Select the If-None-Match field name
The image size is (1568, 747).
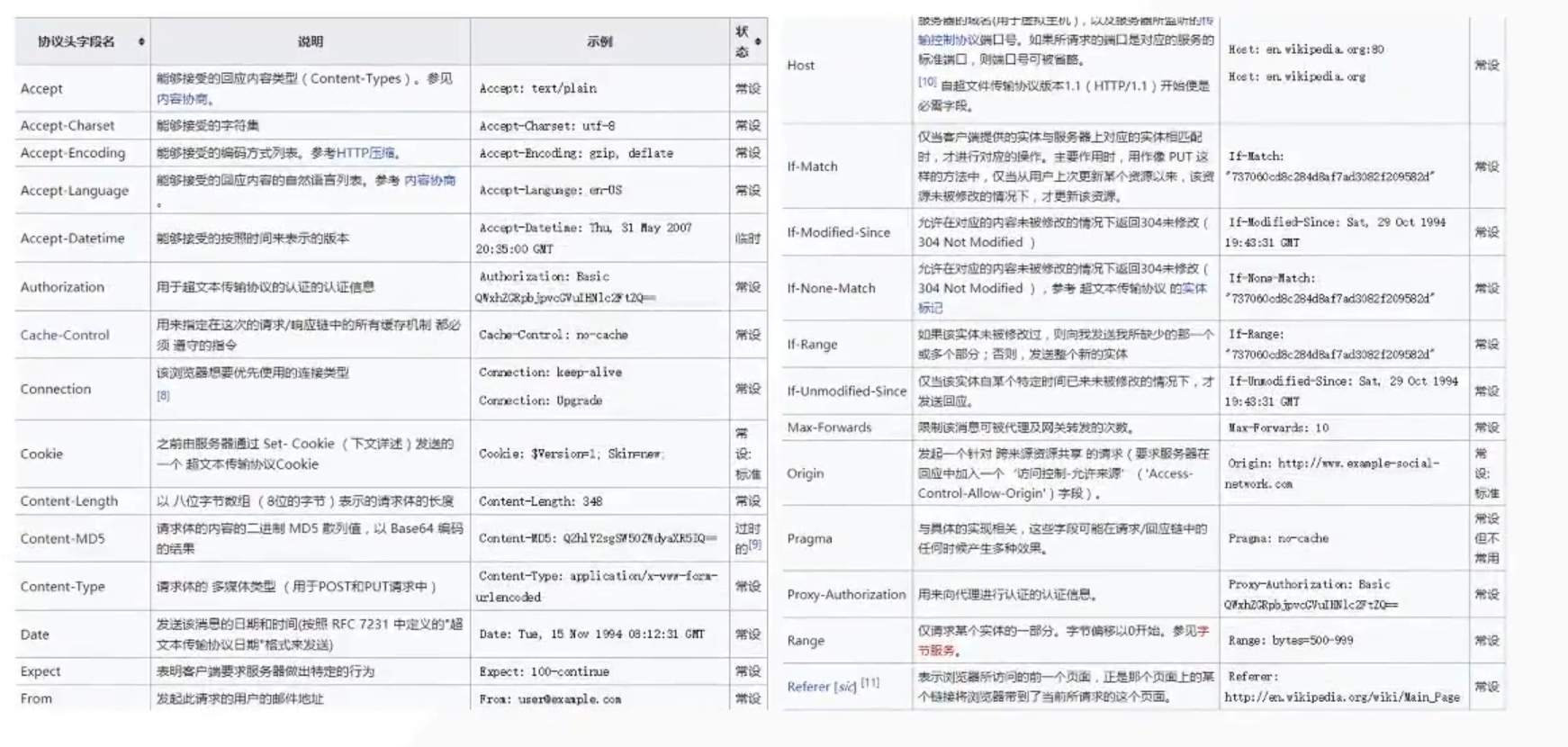(x=831, y=288)
